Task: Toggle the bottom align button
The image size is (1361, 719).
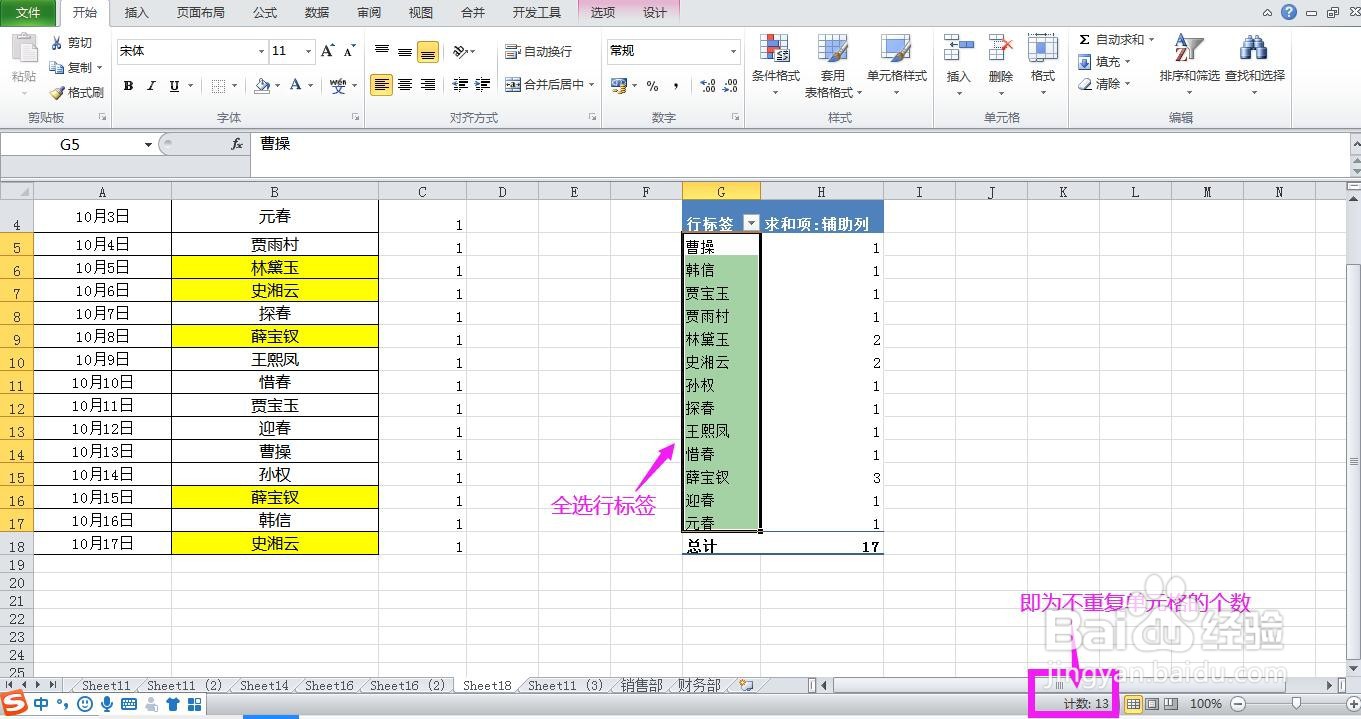Action: (428, 51)
